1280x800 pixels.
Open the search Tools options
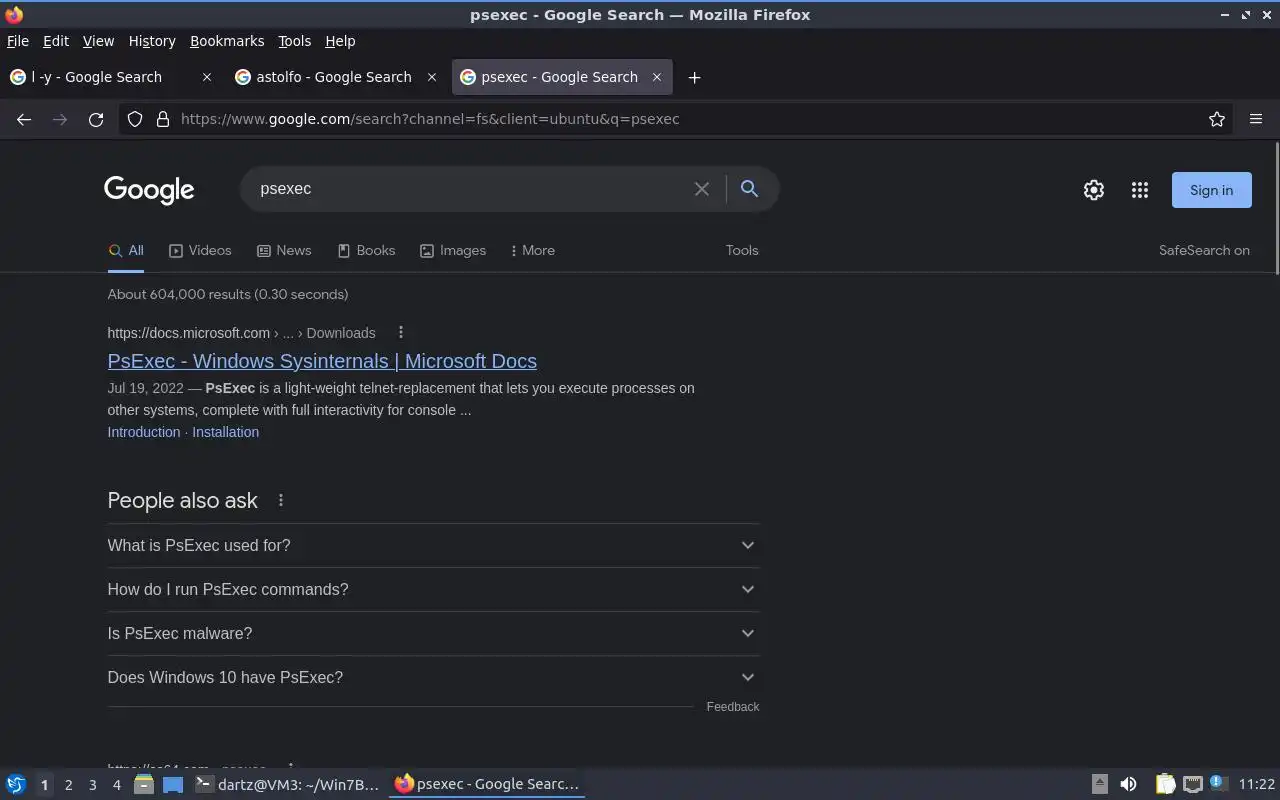(x=742, y=250)
